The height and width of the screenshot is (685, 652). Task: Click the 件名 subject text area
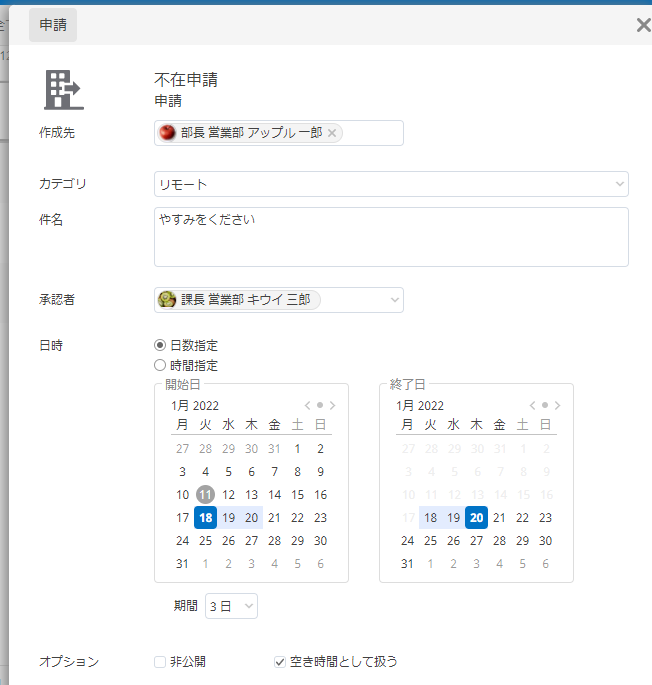(x=391, y=237)
